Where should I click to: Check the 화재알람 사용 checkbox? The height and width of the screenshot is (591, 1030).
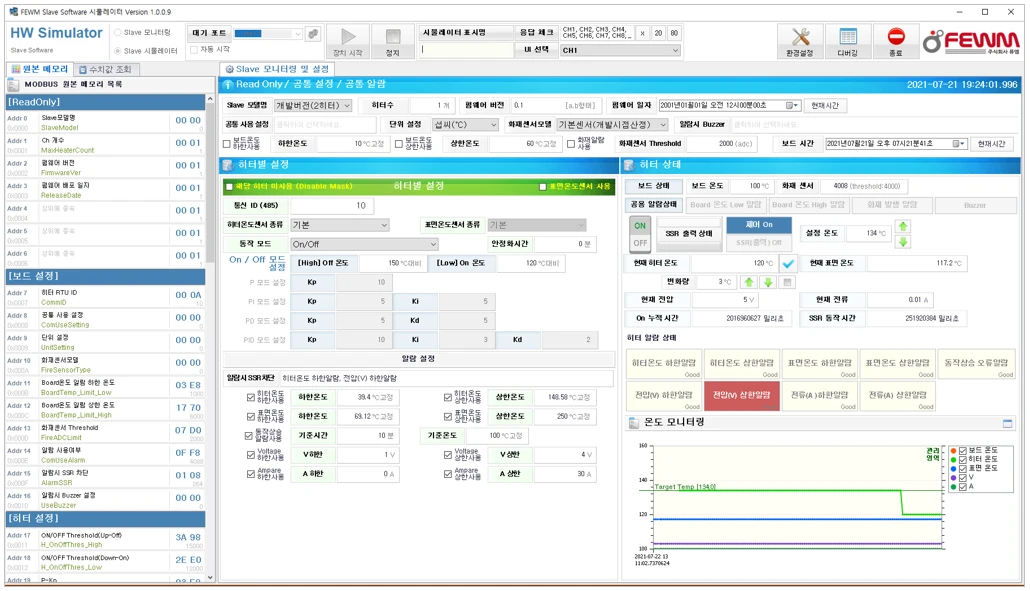click(x=571, y=144)
